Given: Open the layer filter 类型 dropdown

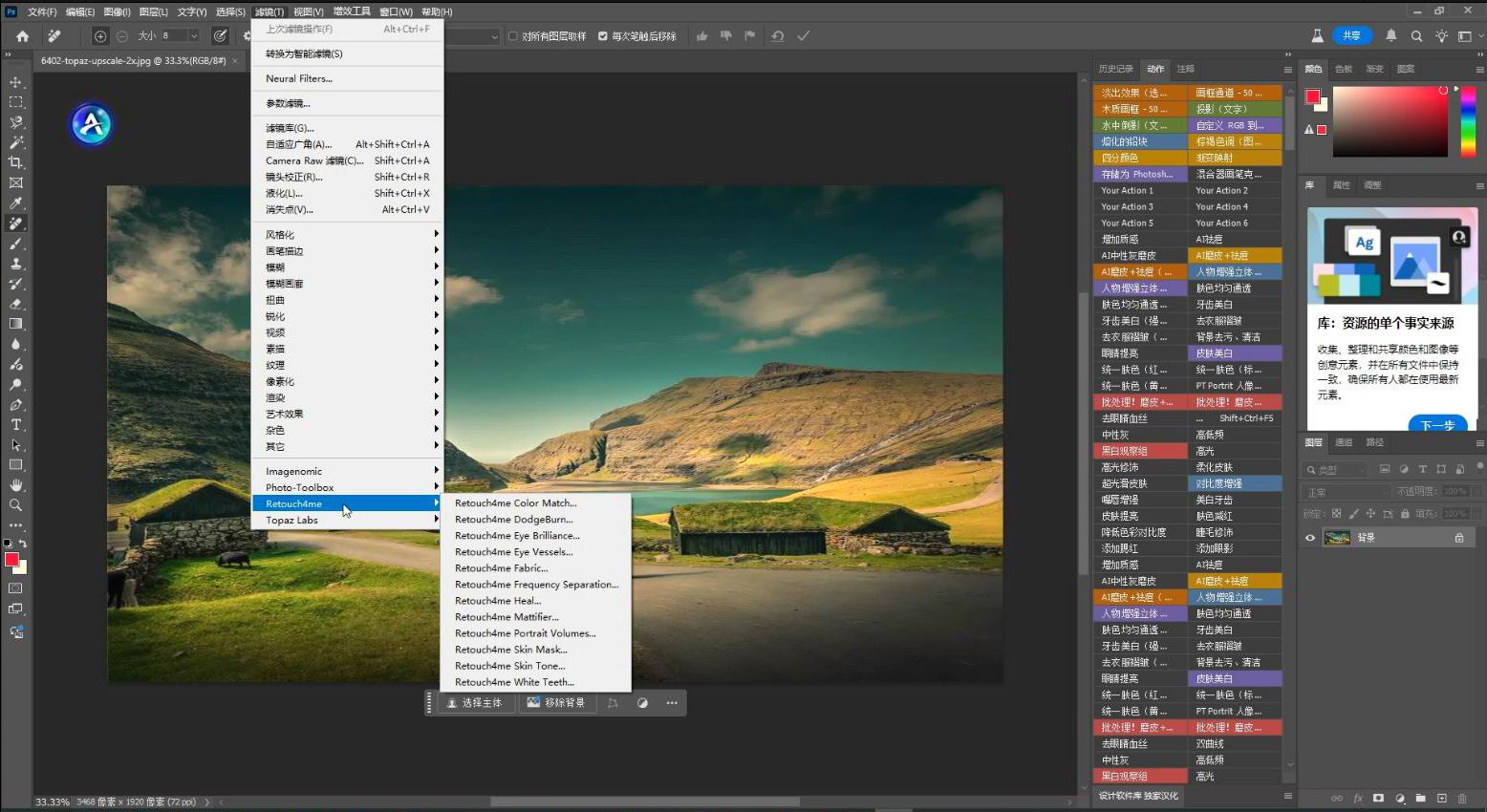Looking at the screenshot, I should coord(1337,469).
